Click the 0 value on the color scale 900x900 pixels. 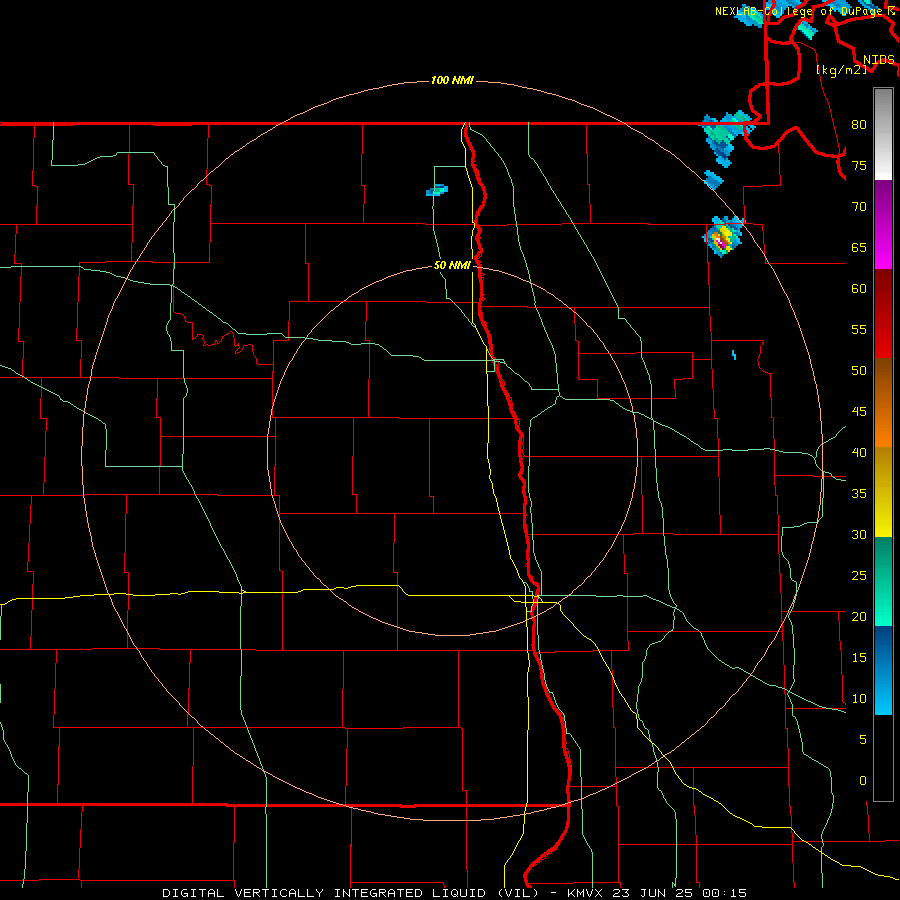[x=863, y=781]
